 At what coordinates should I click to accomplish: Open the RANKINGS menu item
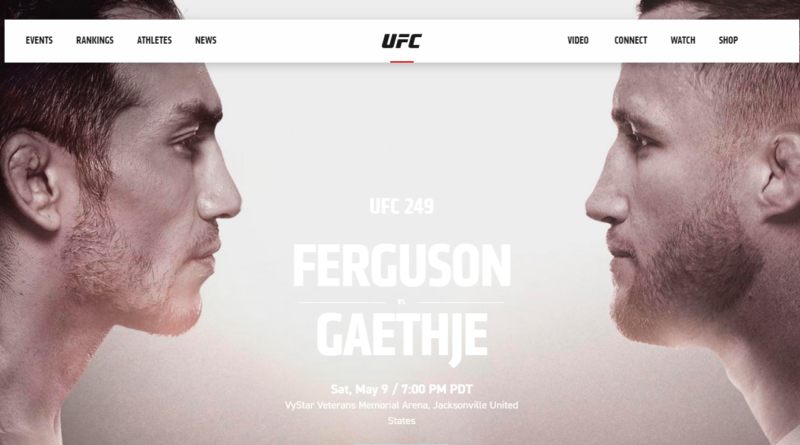[95, 40]
